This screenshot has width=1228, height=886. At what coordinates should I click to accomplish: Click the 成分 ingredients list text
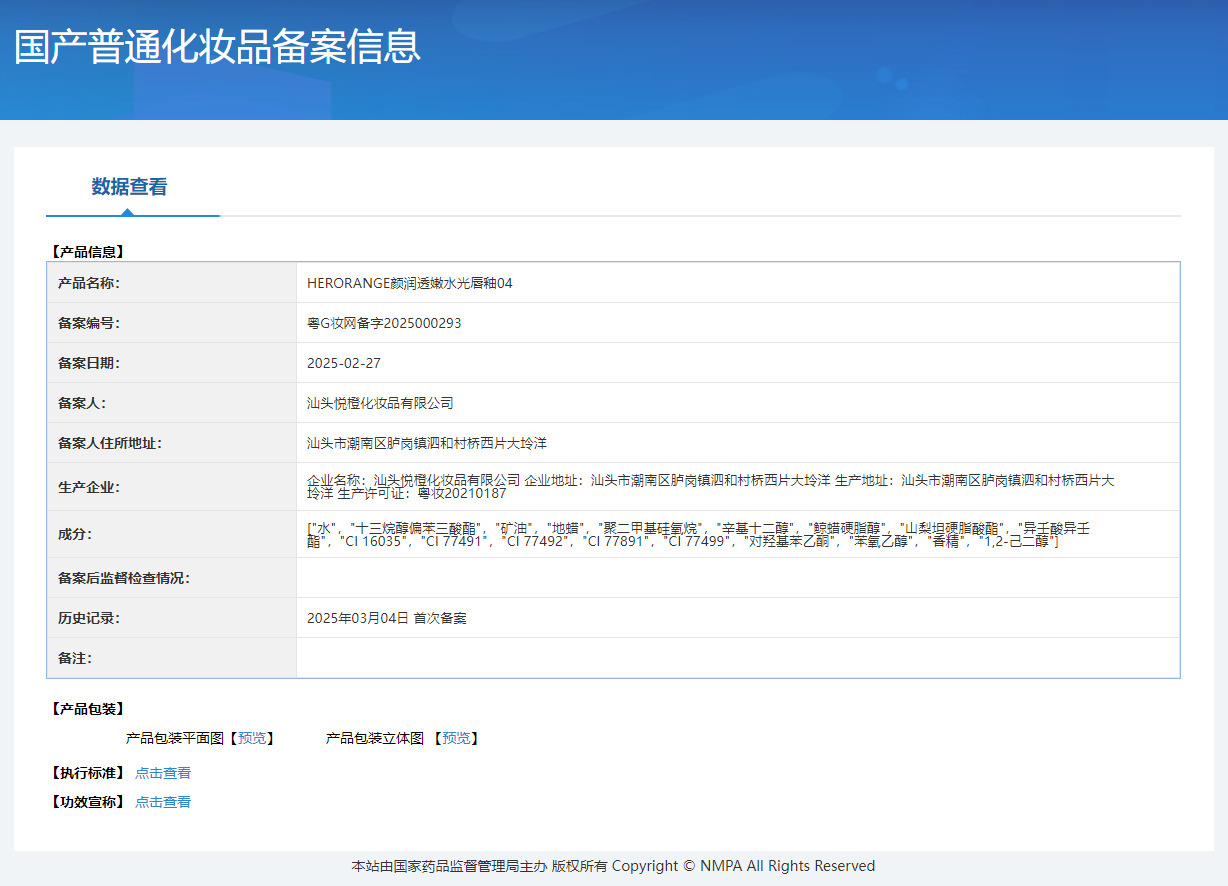point(697,534)
